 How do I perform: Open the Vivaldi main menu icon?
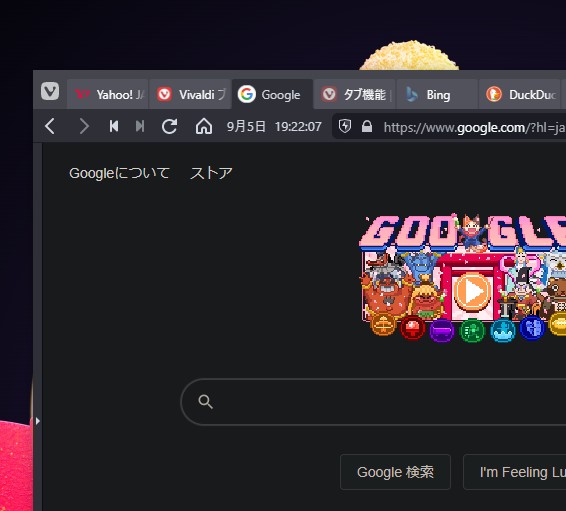click(50, 91)
